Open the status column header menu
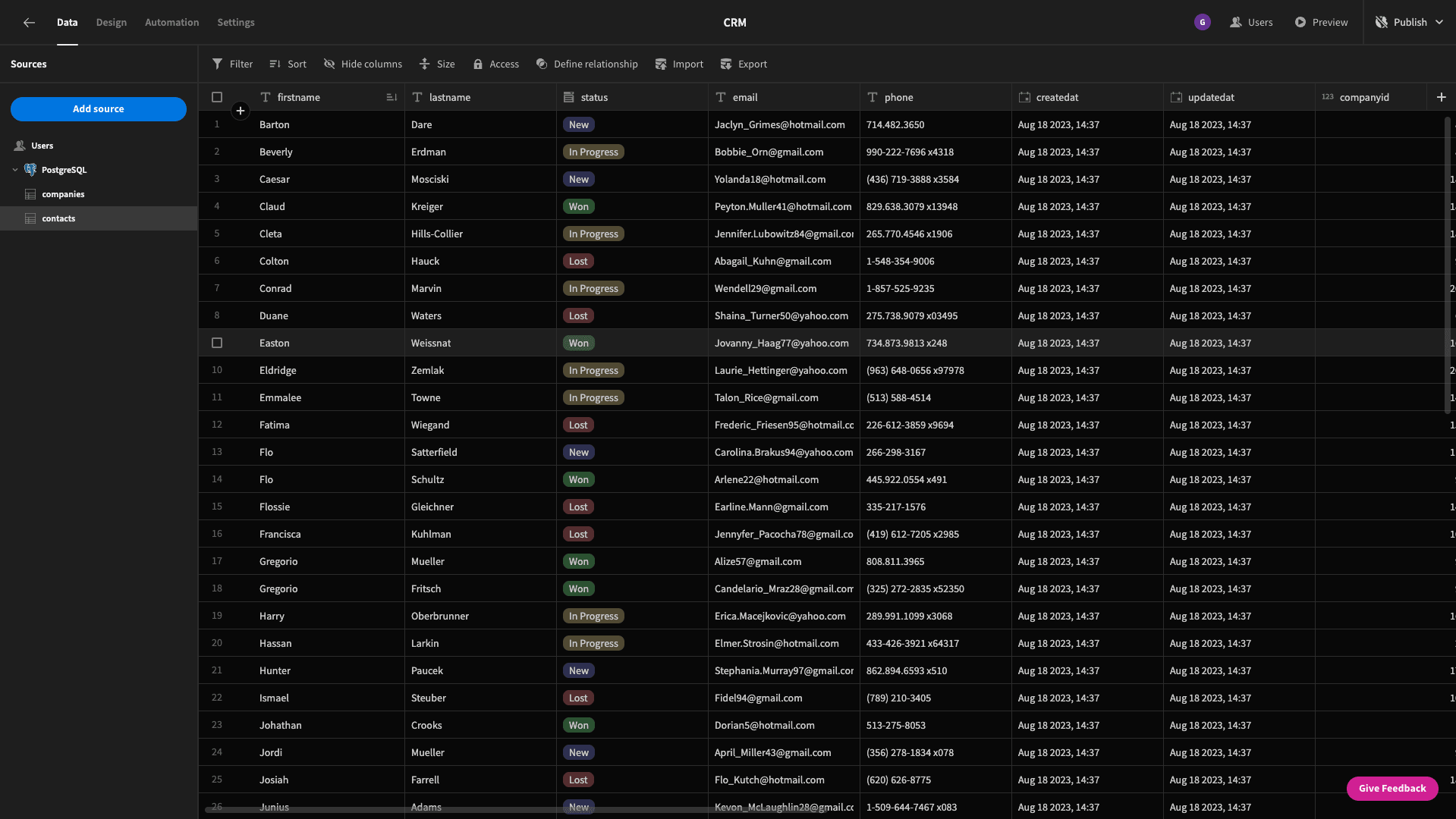The width and height of the screenshot is (1456, 819). 632,97
